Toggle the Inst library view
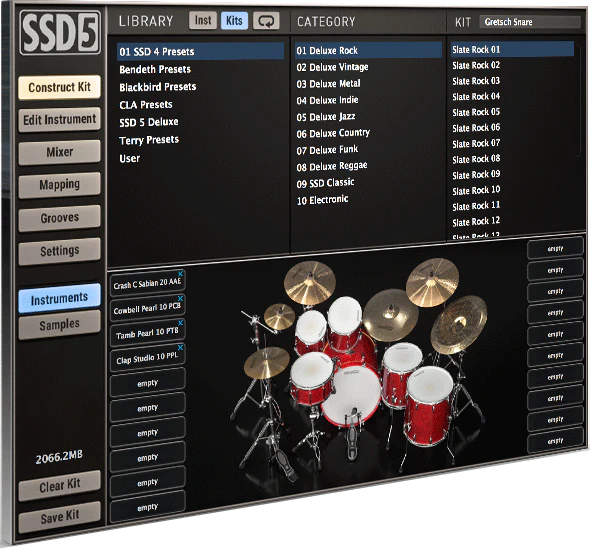Screen dimensions: 590x549 coord(203,20)
